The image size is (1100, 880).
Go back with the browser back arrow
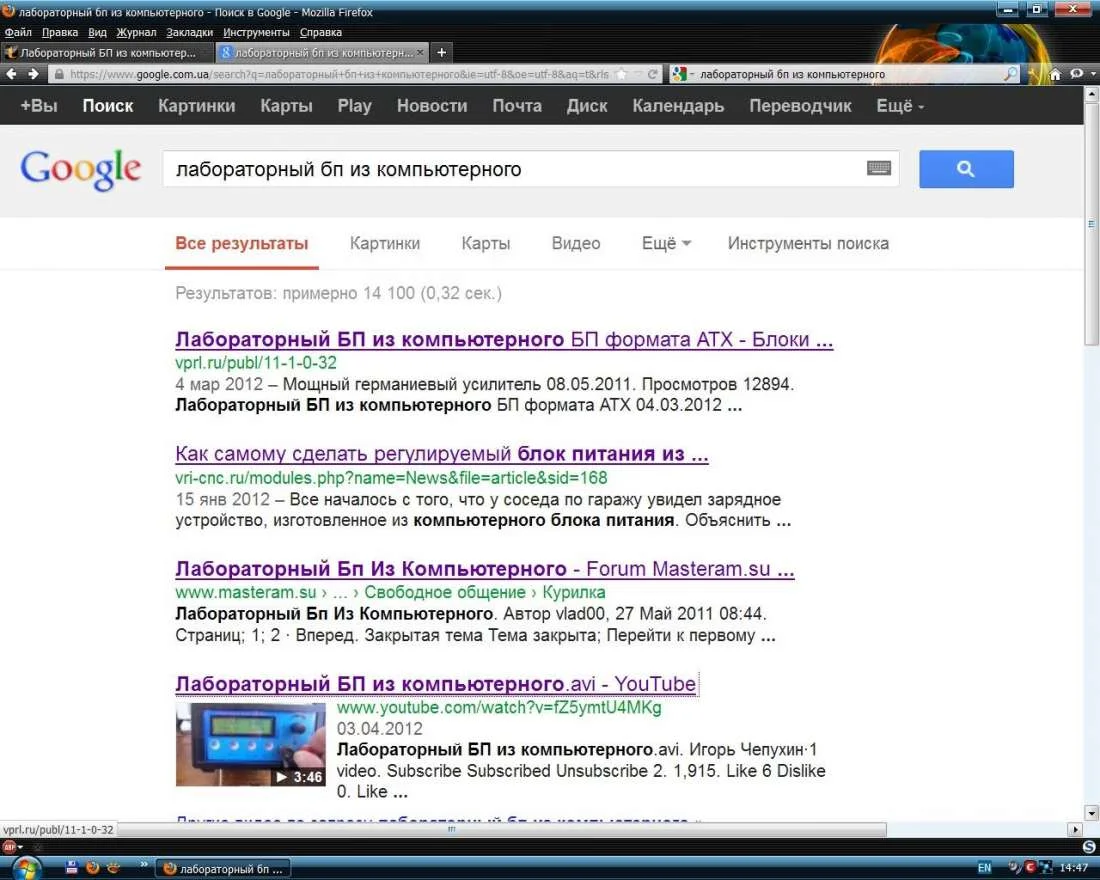pyautogui.click(x=11, y=74)
